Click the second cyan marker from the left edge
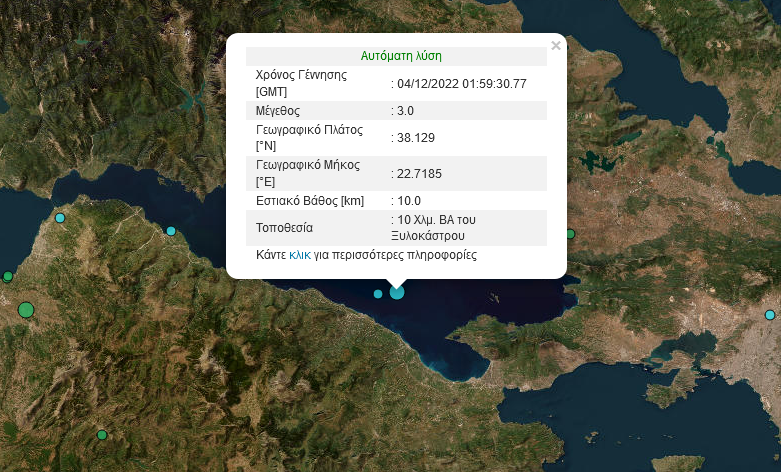This screenshot has width=781, height=472. pos(171,231)
